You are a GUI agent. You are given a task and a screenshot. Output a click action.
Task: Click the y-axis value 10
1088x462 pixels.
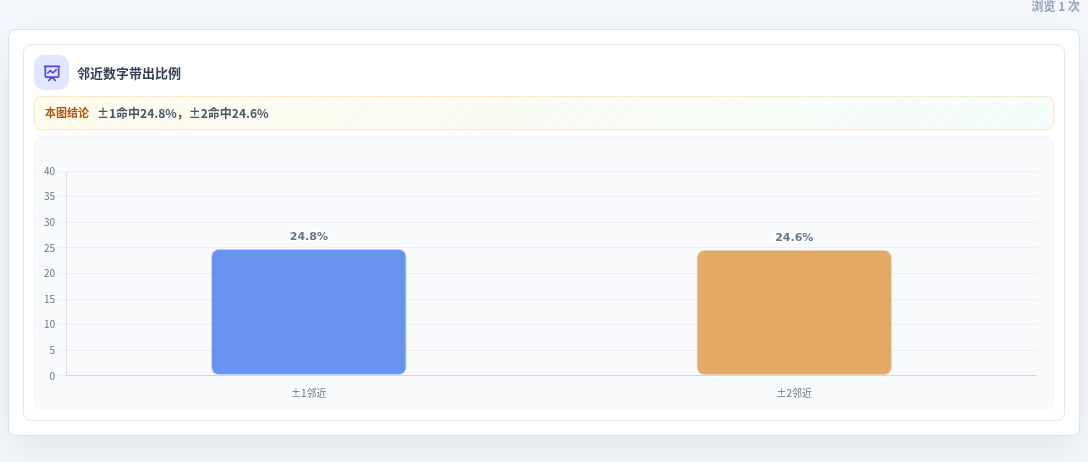pyautogui.click(x=49, y=325)
